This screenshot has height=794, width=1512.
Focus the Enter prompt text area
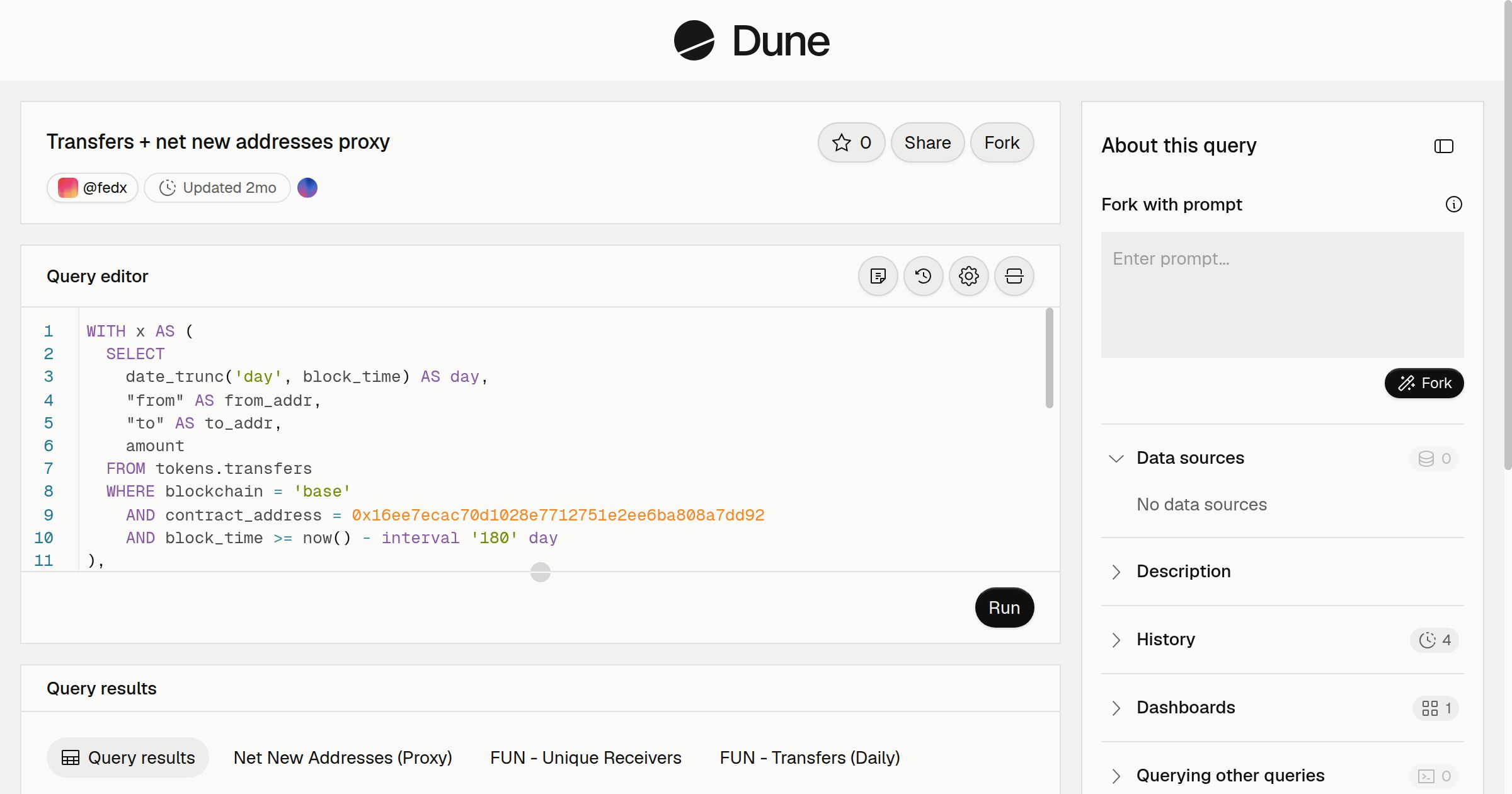click(x=1282, y=295)
